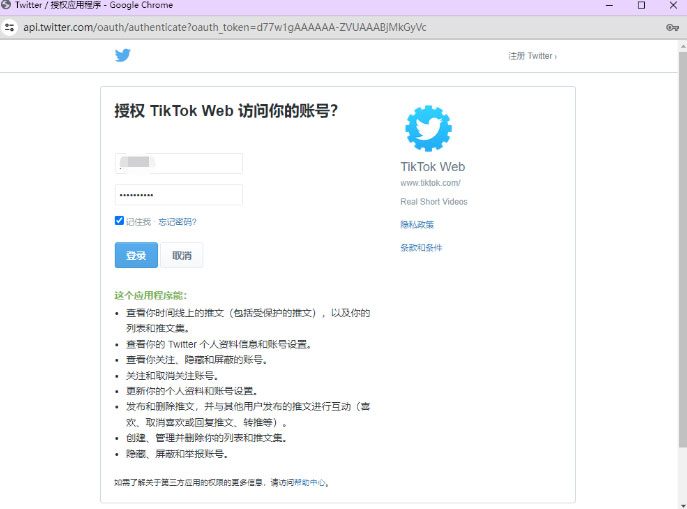Open the 忘记密码? forgot password link
Viewport: 687px width, 509px height.
177,222
